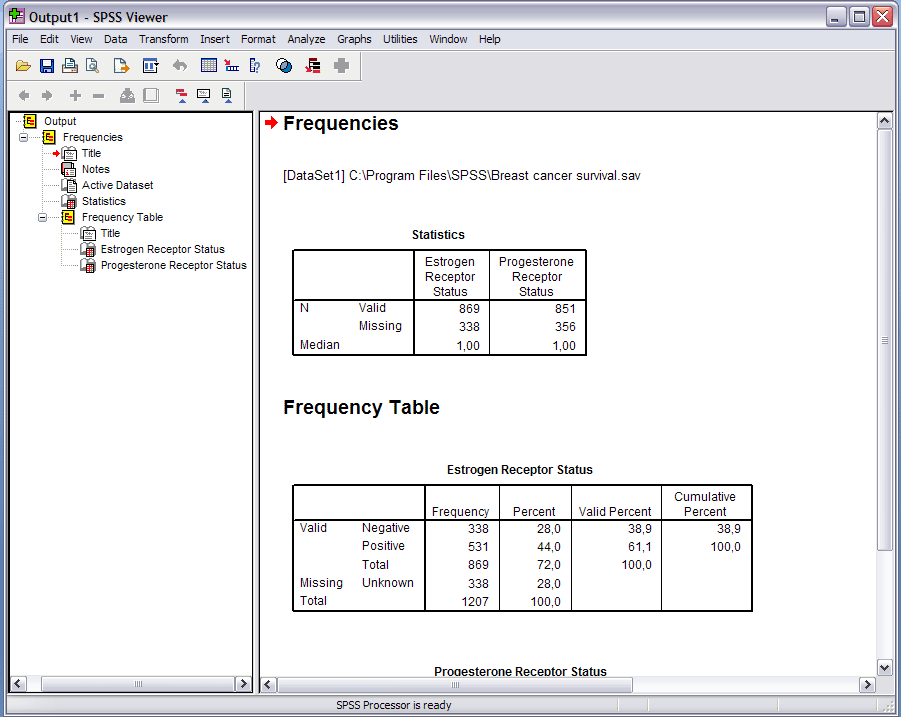Open the Insert menu
901x717 pixels.
[214, 39]
